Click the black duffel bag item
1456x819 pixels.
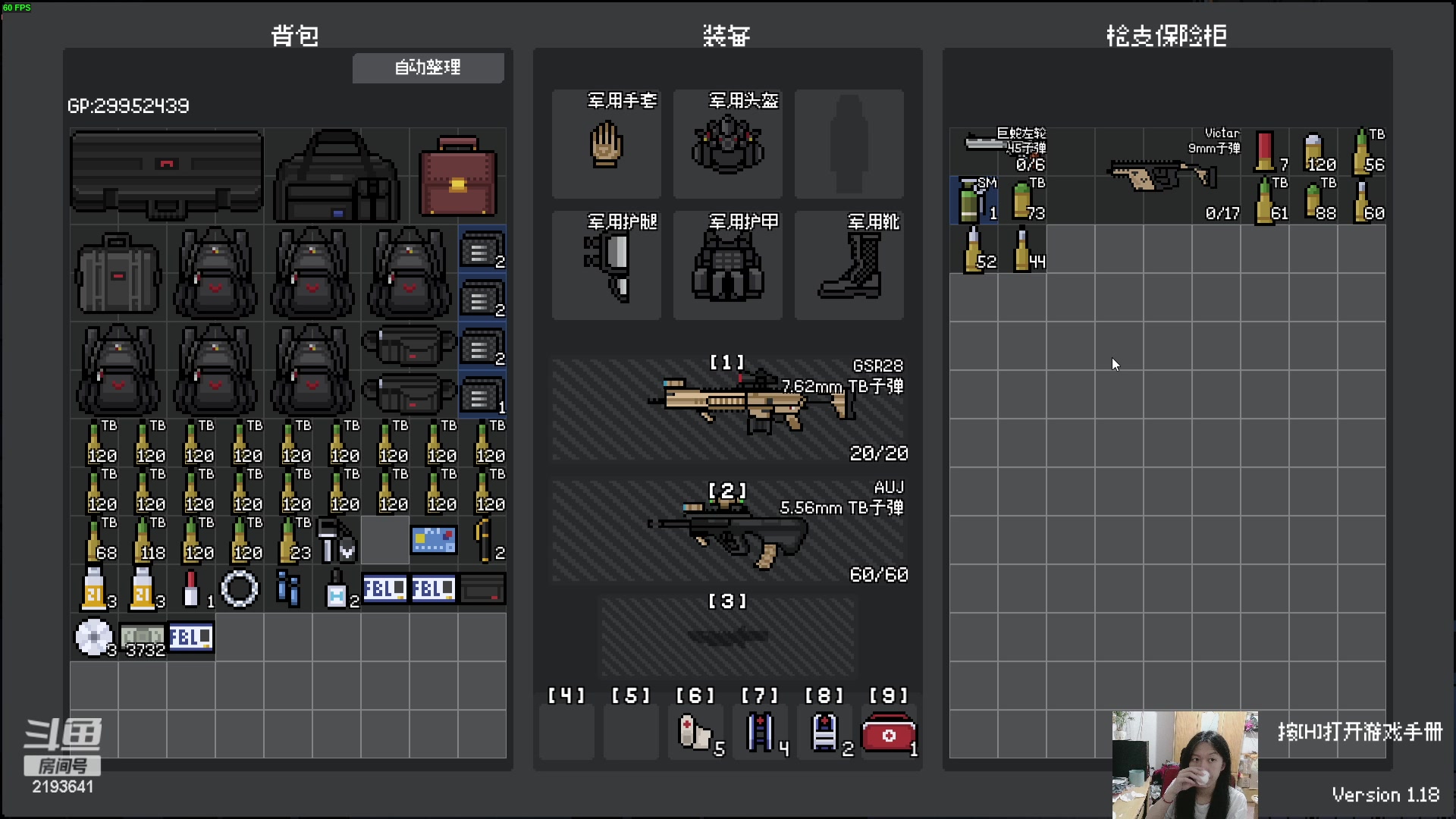point(336,177)
